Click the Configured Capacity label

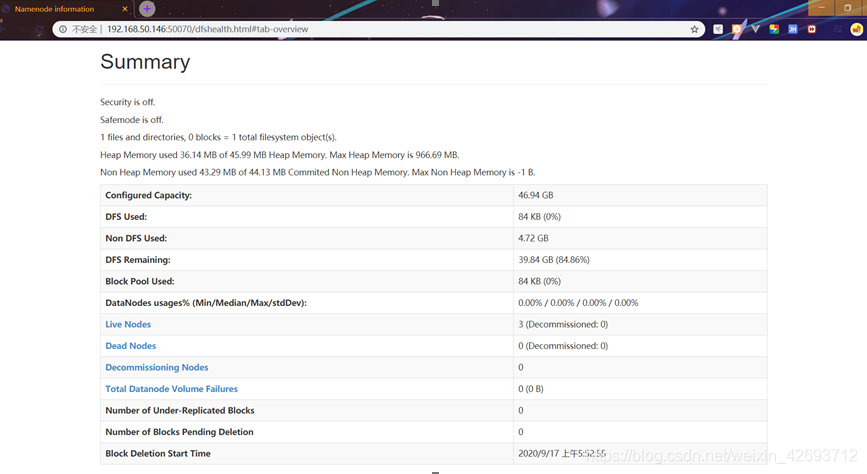coord(148,195)
